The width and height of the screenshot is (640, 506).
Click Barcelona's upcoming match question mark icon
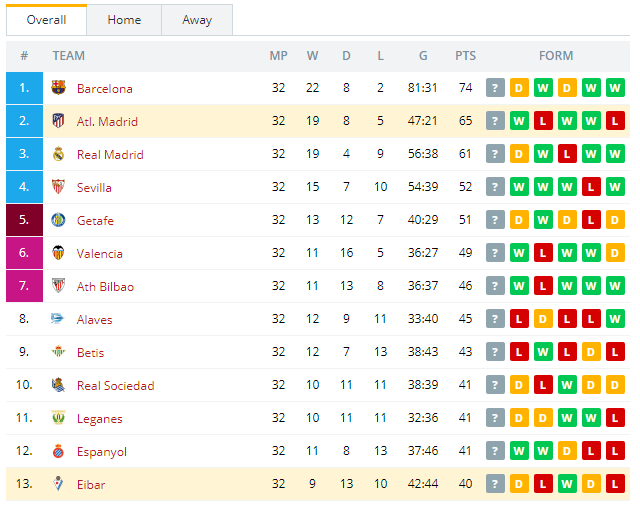tap(495, 88)
